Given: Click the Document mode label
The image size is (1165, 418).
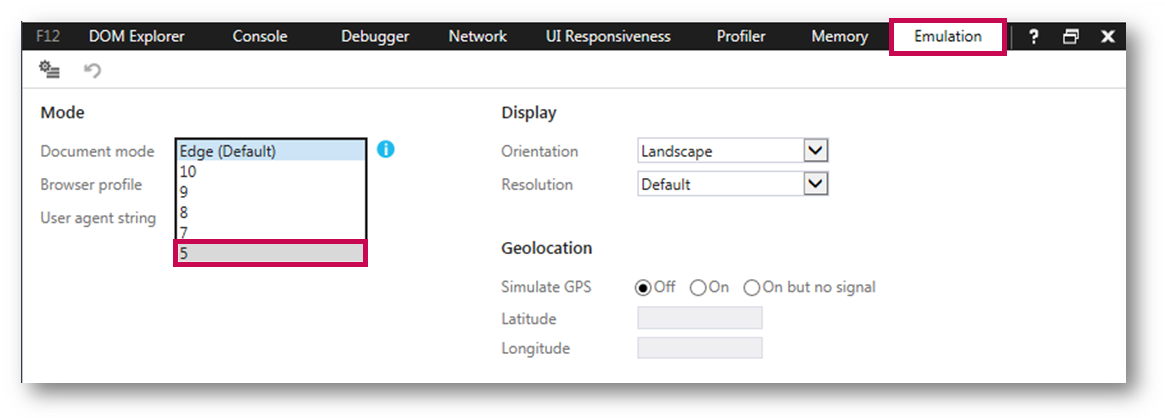Looking at the screenshot, I should [97, 151].
